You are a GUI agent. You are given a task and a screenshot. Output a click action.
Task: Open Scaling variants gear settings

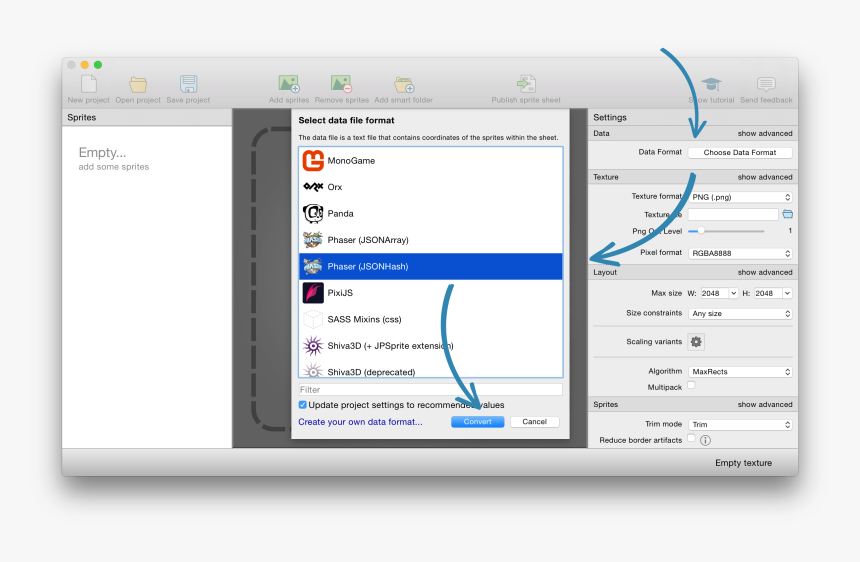(696, 342)
